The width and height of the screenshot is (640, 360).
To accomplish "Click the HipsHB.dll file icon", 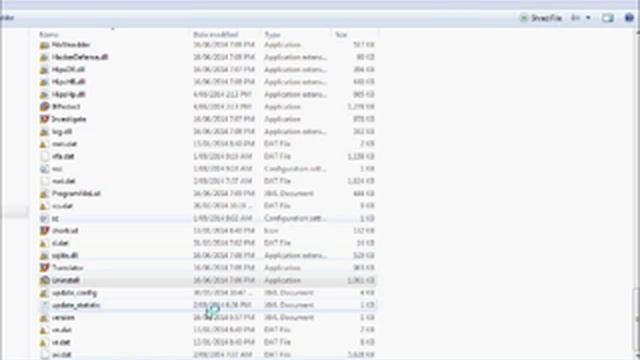I will click(x=44, y=82).
